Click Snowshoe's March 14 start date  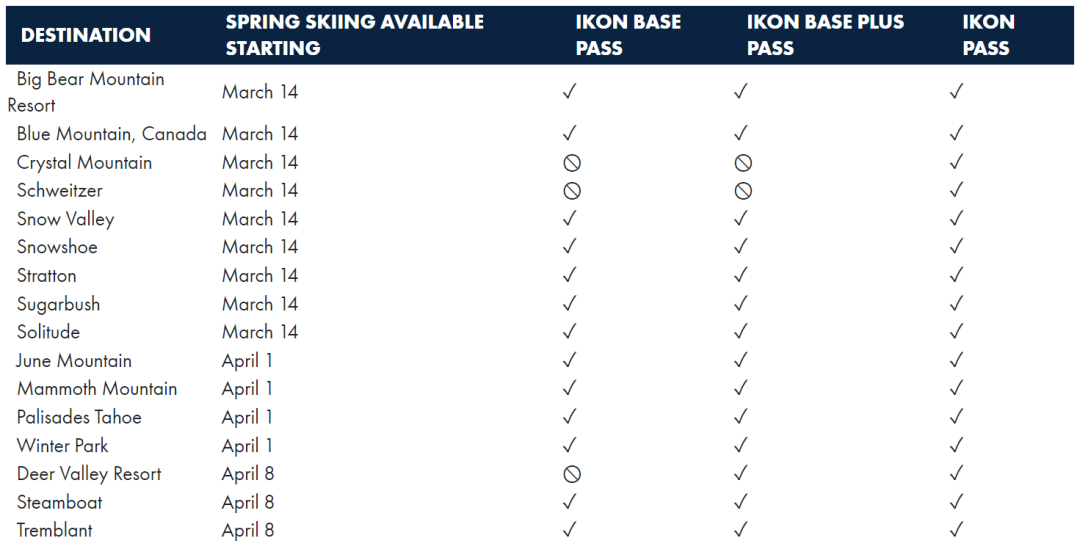pos(260,247)
